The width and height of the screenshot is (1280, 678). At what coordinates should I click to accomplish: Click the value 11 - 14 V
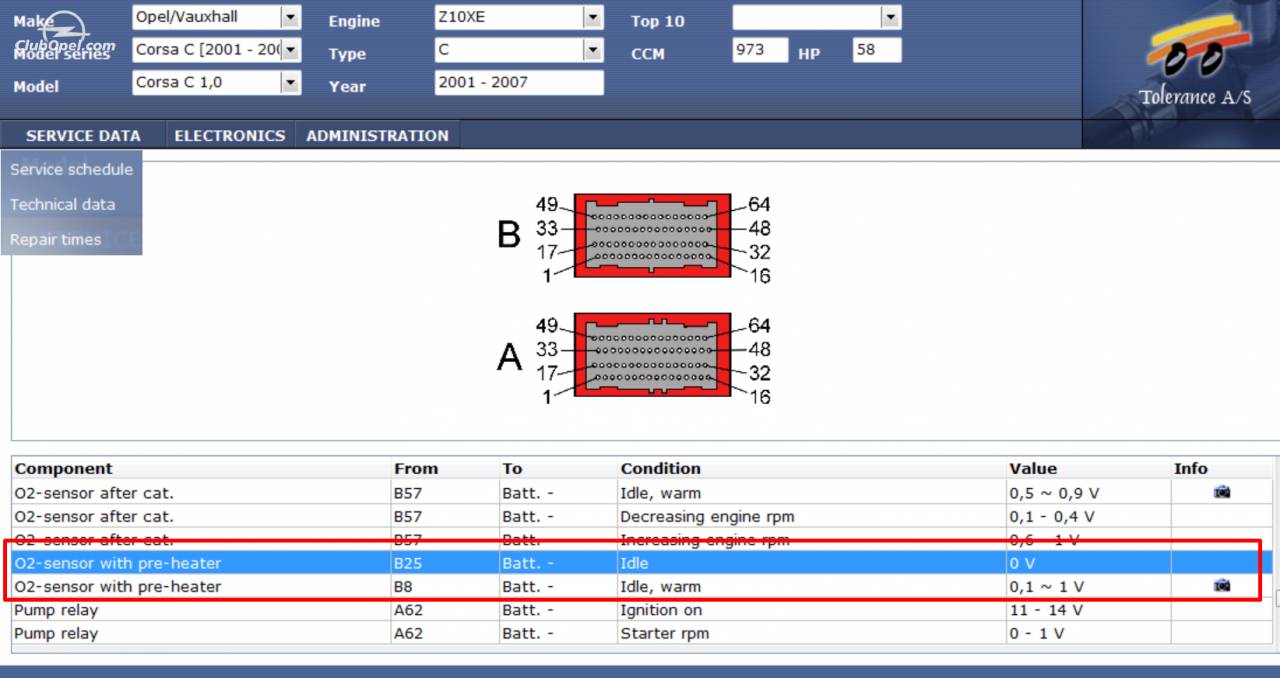(1046, 610)
